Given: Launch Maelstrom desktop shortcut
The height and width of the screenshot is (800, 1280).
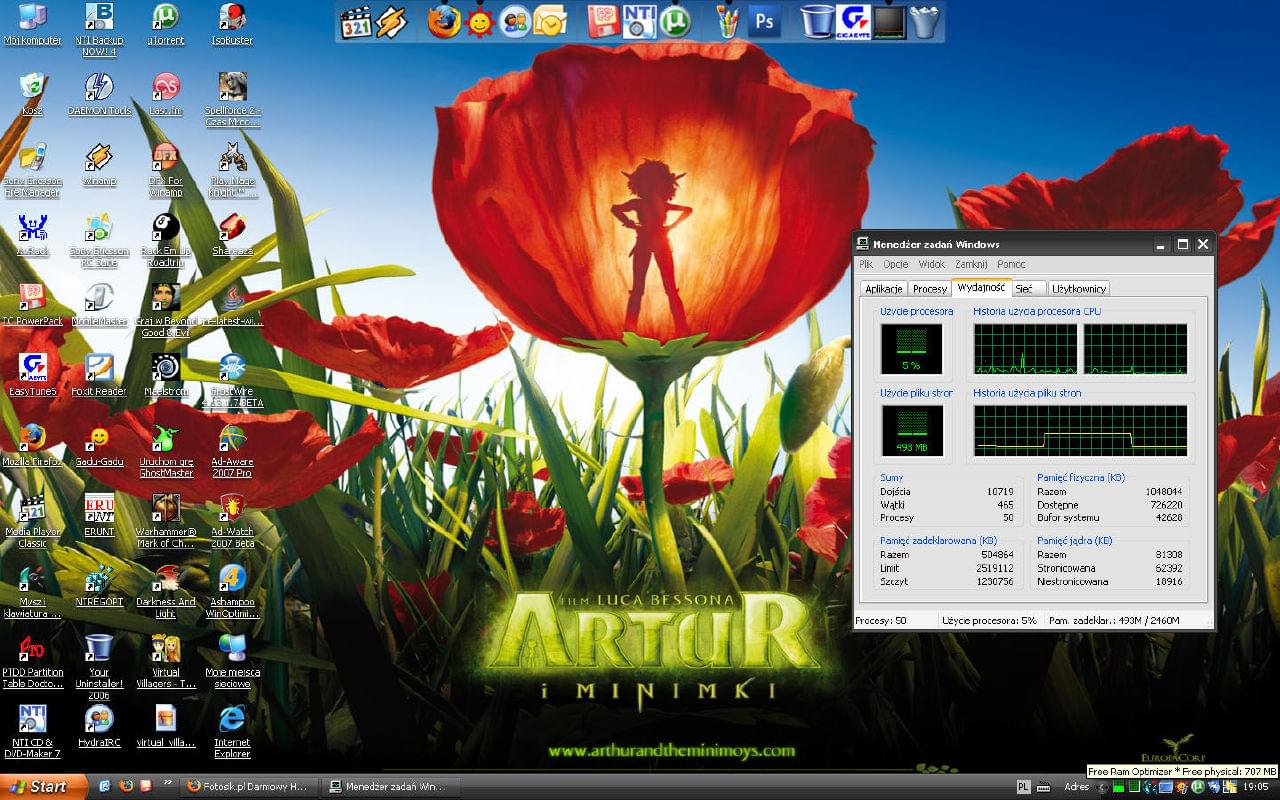Looking at the screenshot, I should click(165, 375).
